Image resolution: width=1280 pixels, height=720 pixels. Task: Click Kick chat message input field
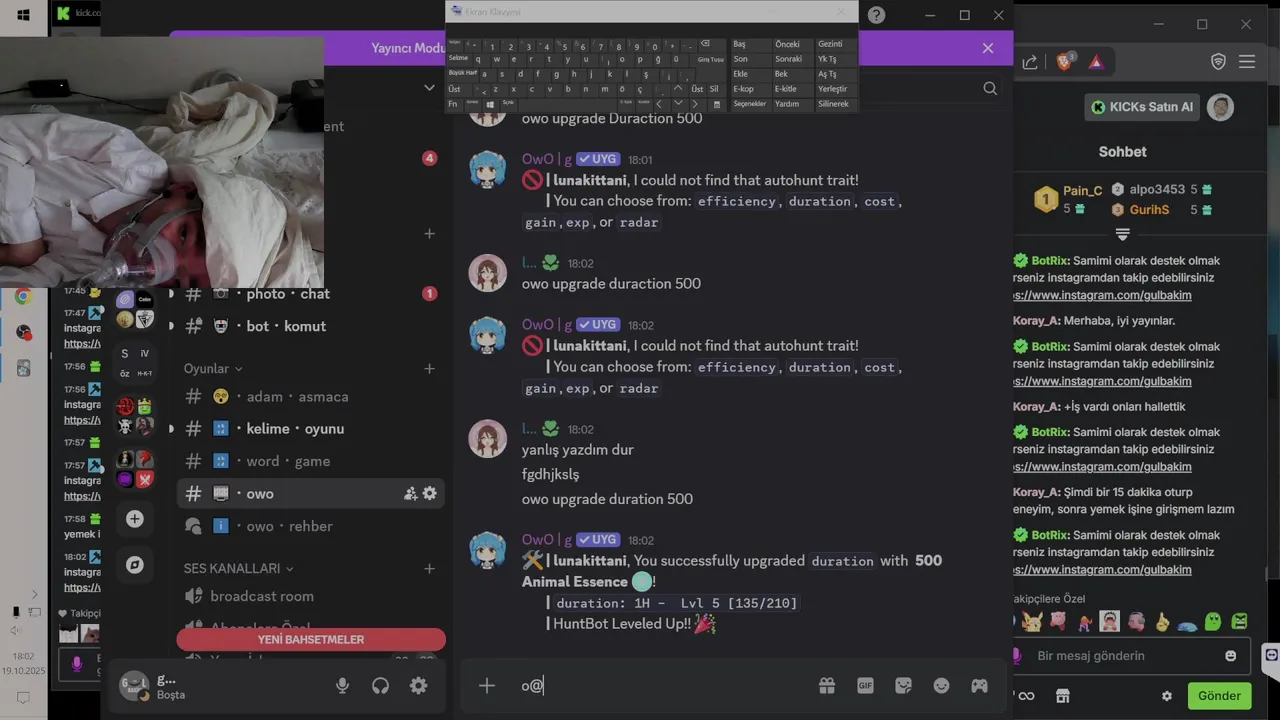(x=1118, y=656)
